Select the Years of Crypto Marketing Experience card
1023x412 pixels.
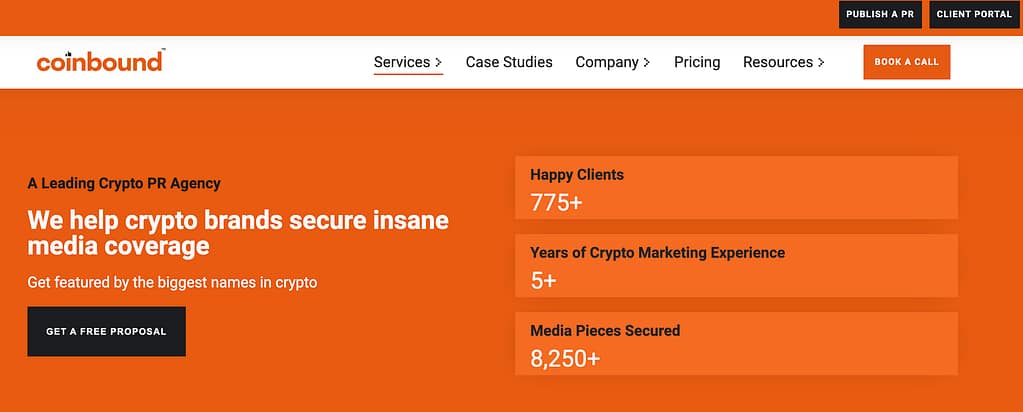[x=736, y=266]
